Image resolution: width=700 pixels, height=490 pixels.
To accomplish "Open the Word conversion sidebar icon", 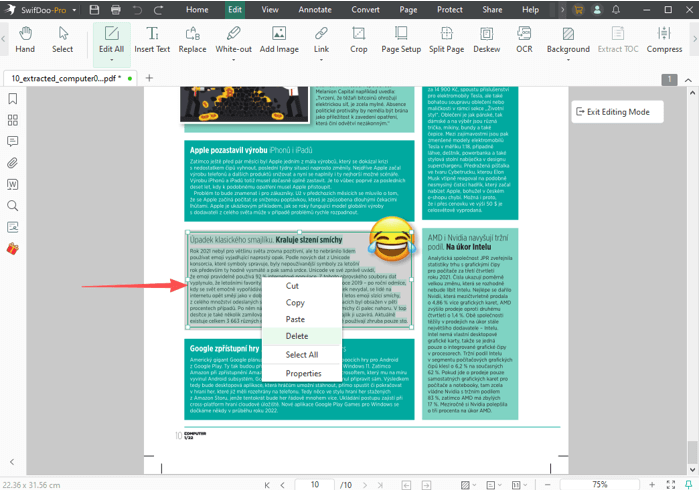I will 12,184.
